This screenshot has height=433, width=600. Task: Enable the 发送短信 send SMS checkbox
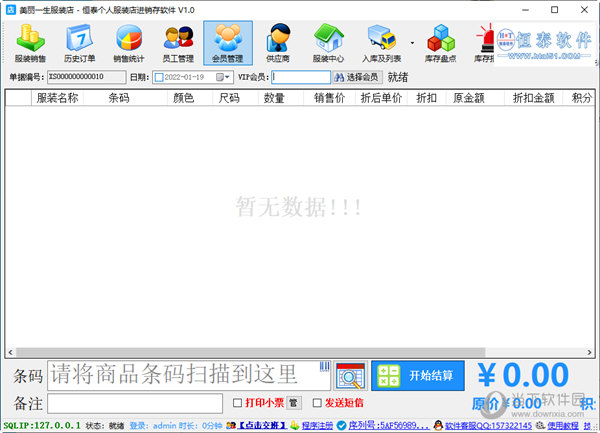tap(317, 403)
